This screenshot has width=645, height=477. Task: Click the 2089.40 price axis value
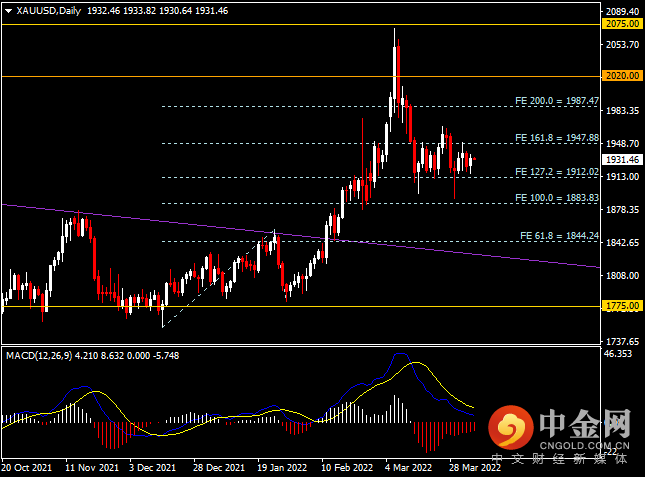click(x=622, y=12)
